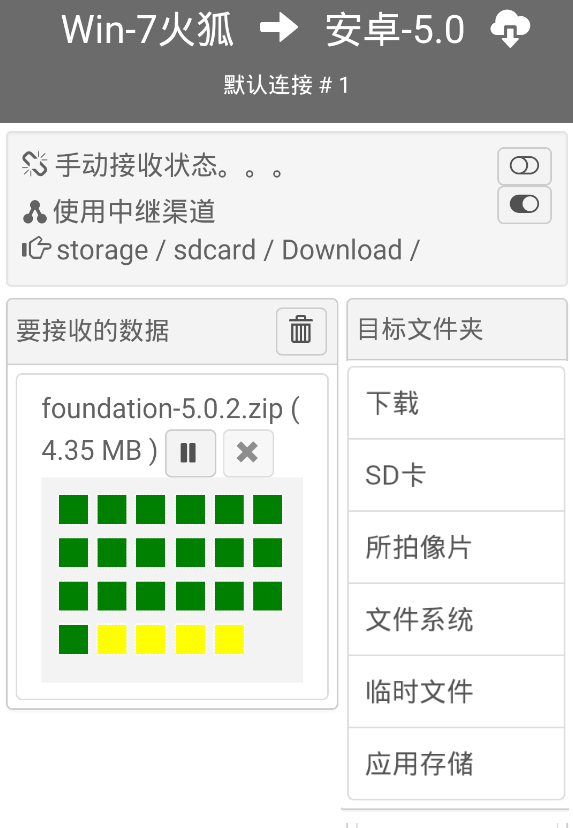Viewport: 573px width, 828px height.
Task: Click the trash icon to clear received data
Action: [x=301, y=331]
